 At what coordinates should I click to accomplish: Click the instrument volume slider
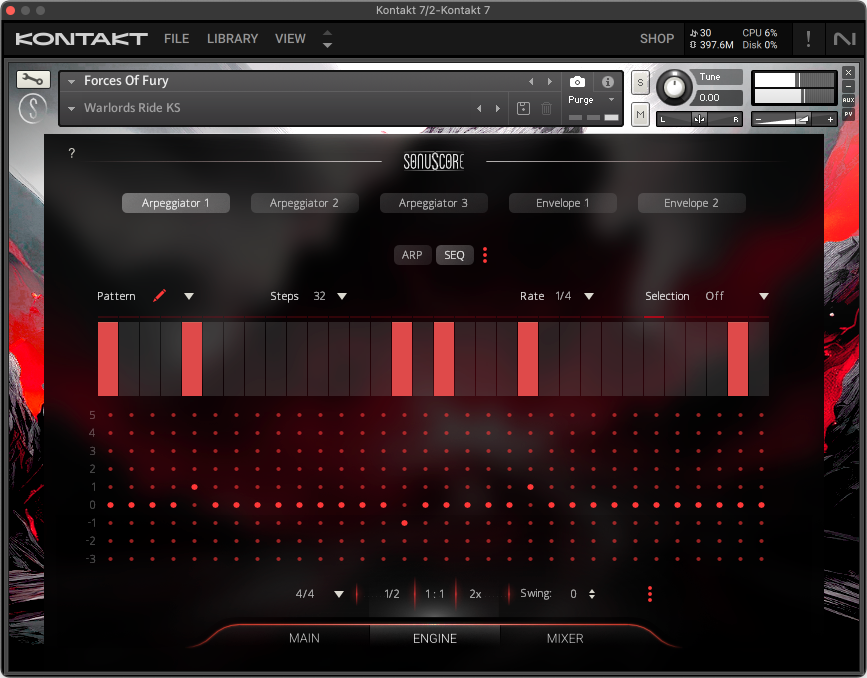(x=793, y=119)
